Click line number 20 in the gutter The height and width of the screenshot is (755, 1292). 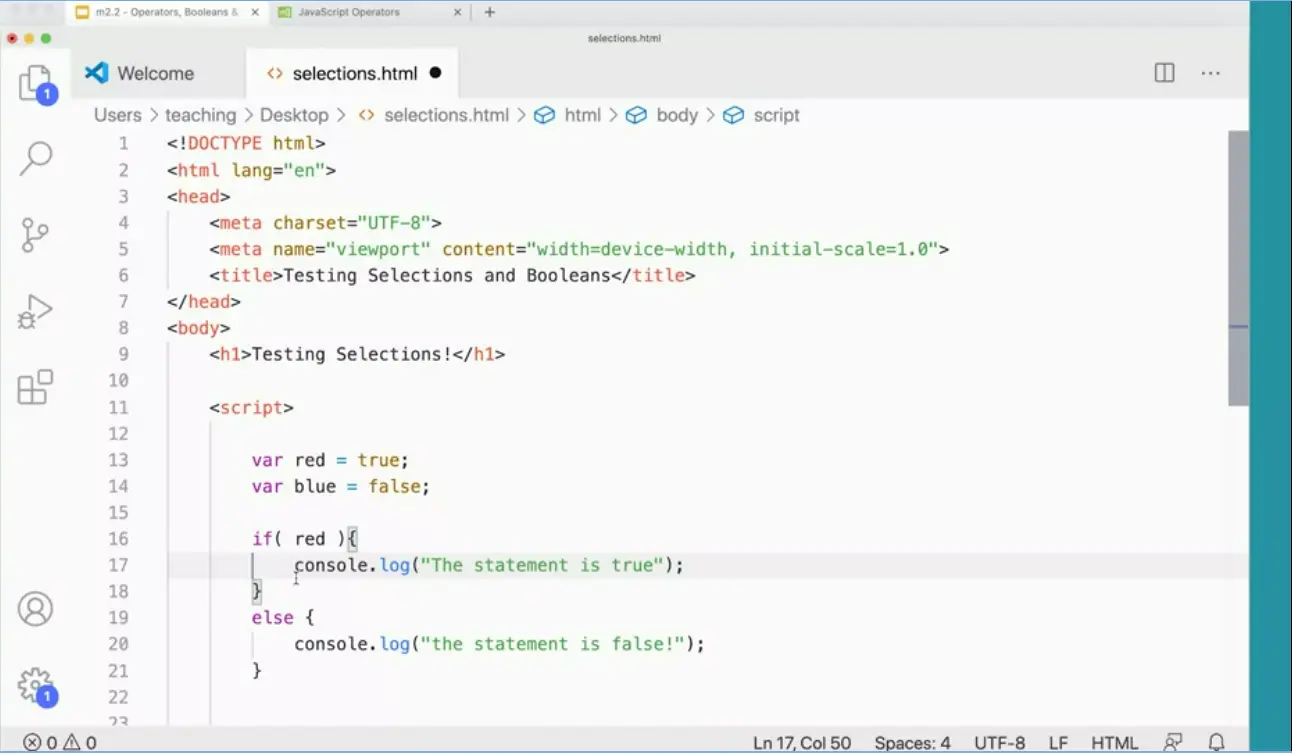point(118,644)
